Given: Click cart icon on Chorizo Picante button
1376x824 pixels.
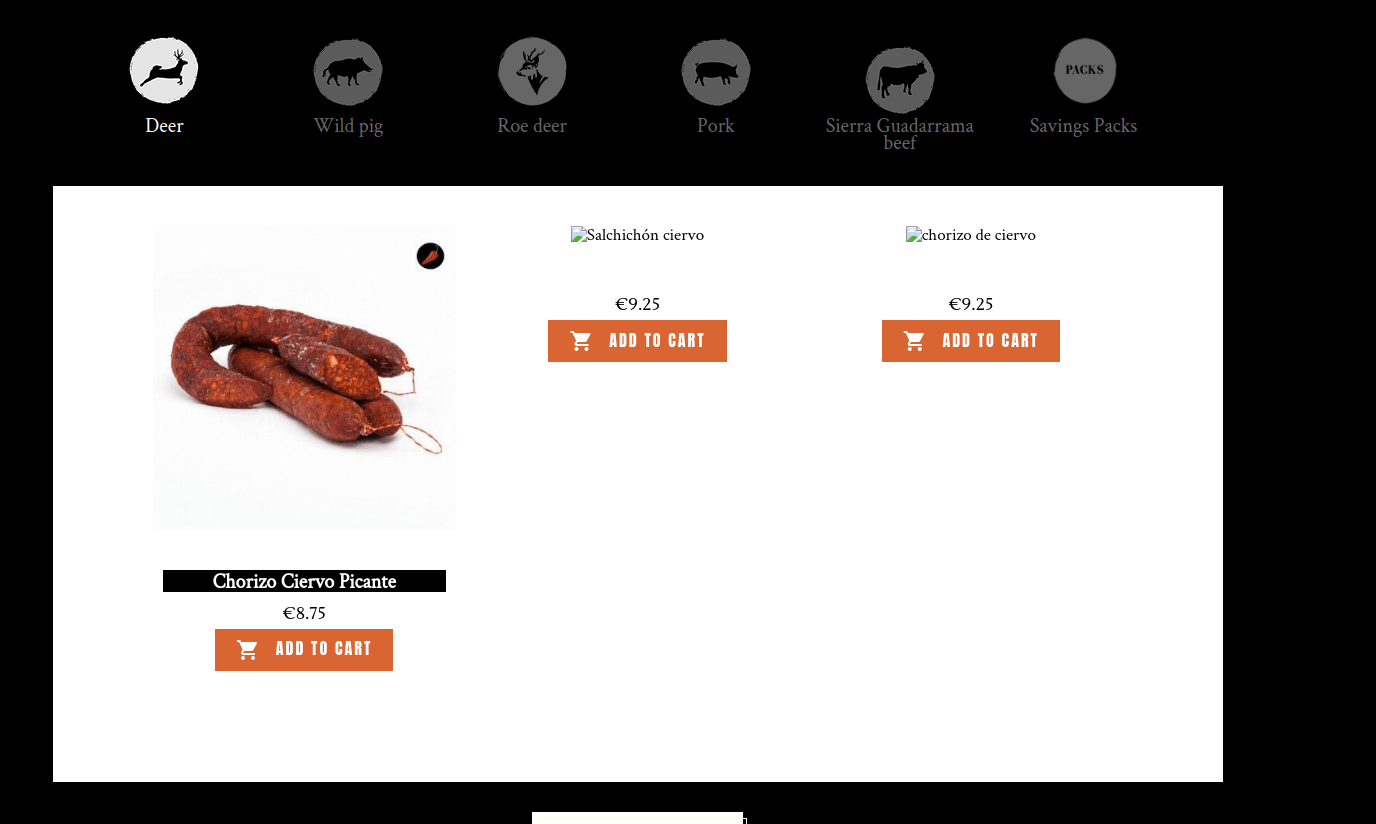Looking at the screenshot, I should pos(248,650).
